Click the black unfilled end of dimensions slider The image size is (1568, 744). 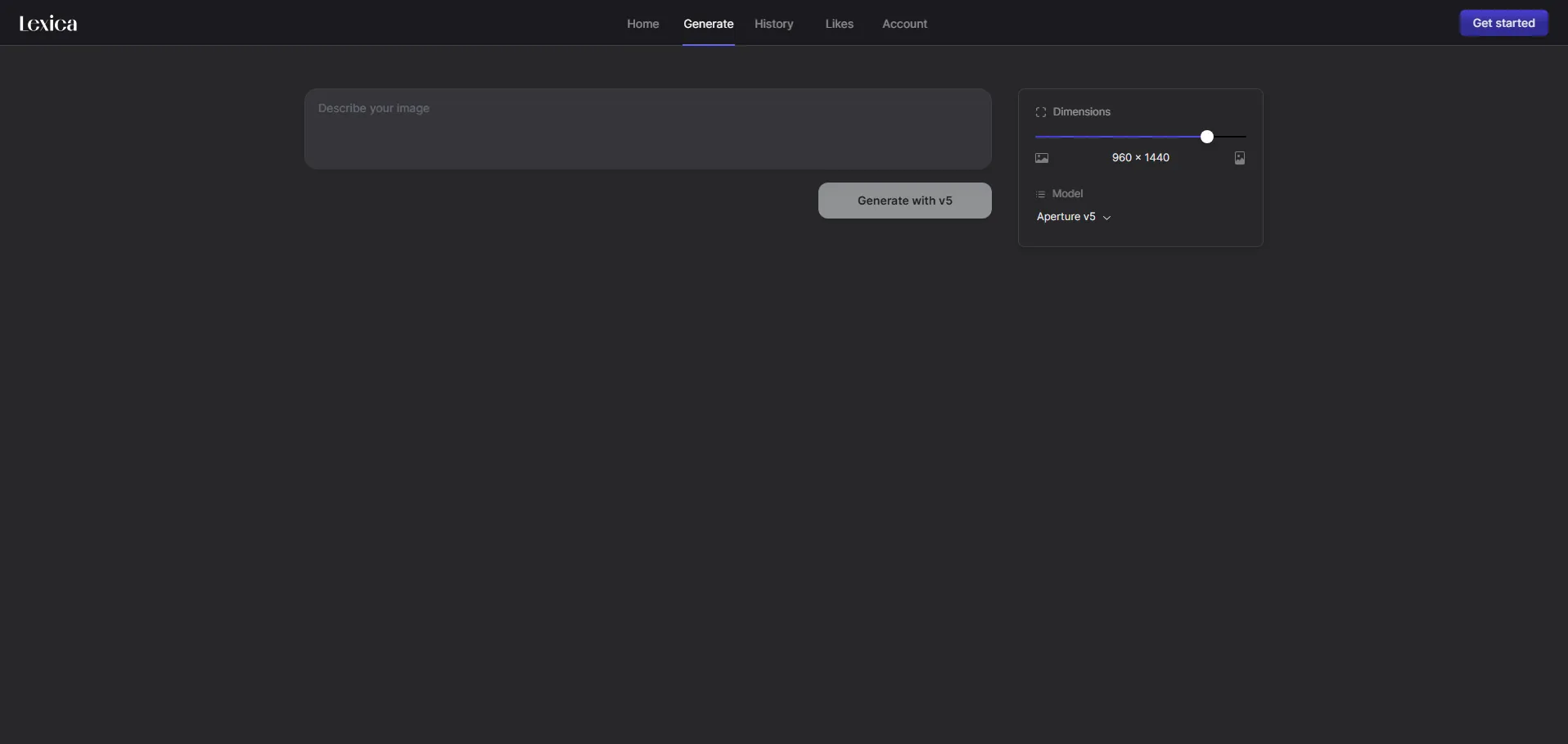1232,137
